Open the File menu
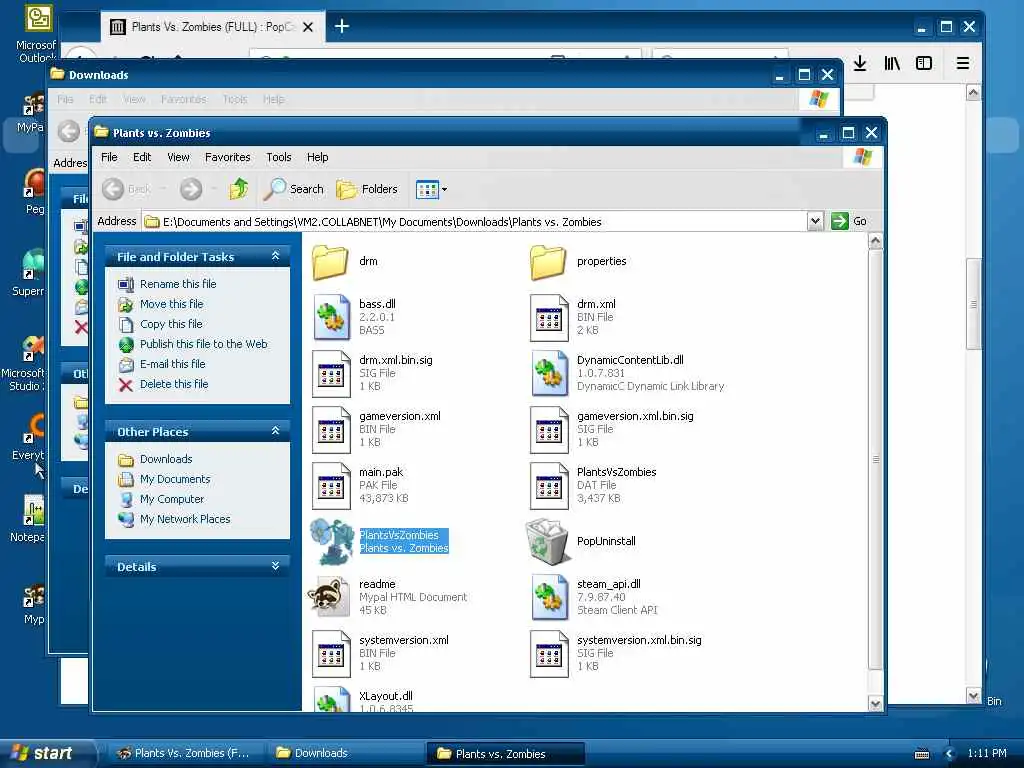The width and height of the screenshot is (1024, 768). pos(109,157)
